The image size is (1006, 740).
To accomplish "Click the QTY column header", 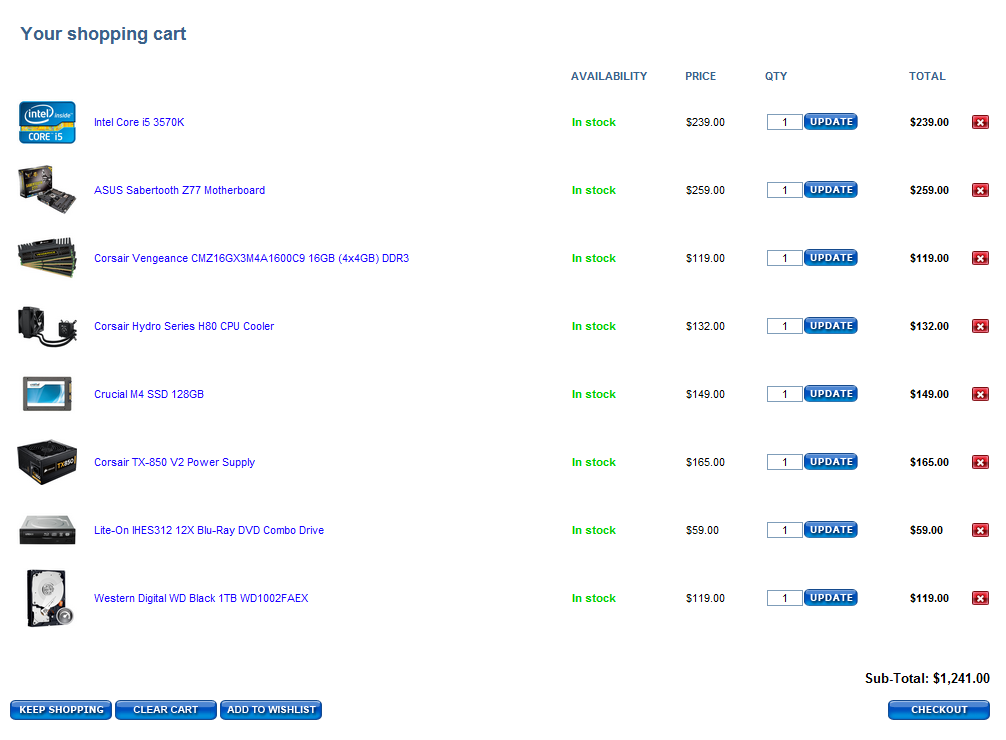I will click(776, 76).
